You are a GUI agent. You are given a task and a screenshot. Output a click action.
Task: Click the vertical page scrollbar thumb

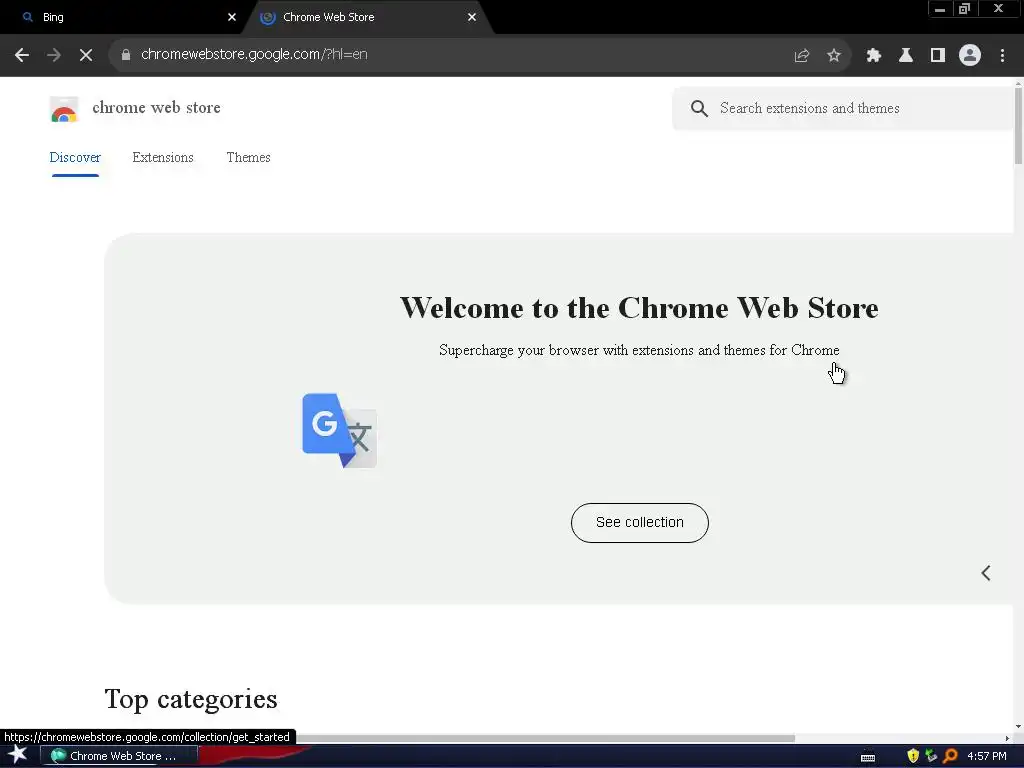[x=1018, y=125]
